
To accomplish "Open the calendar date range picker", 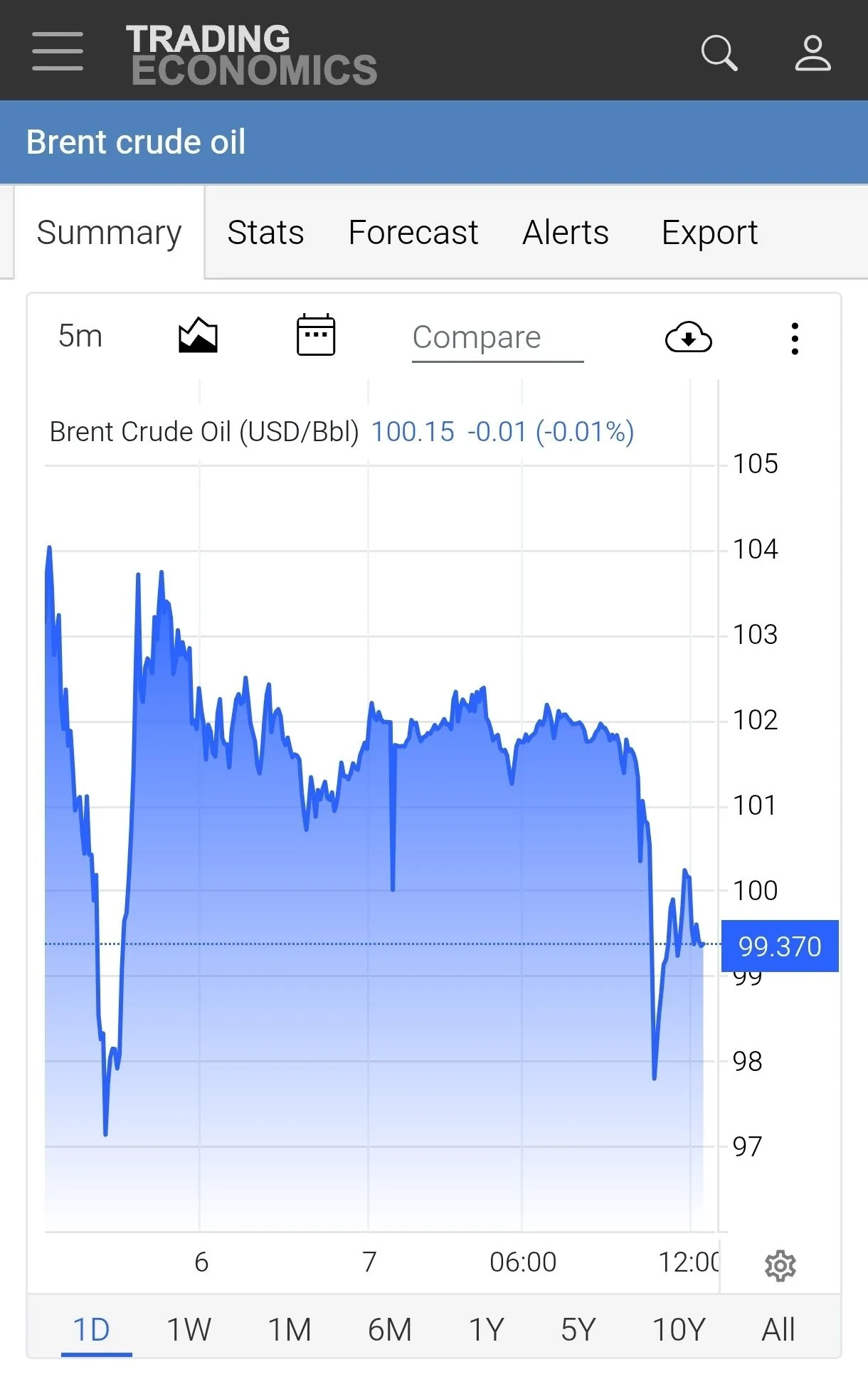I will coord(316,334).
